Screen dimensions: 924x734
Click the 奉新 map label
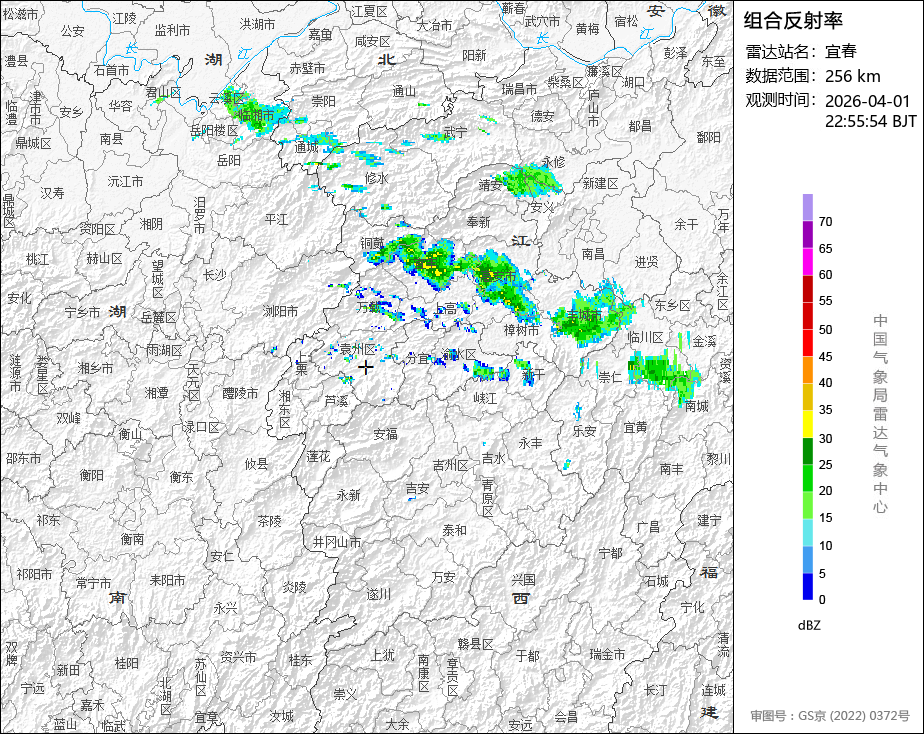[478, 222]
